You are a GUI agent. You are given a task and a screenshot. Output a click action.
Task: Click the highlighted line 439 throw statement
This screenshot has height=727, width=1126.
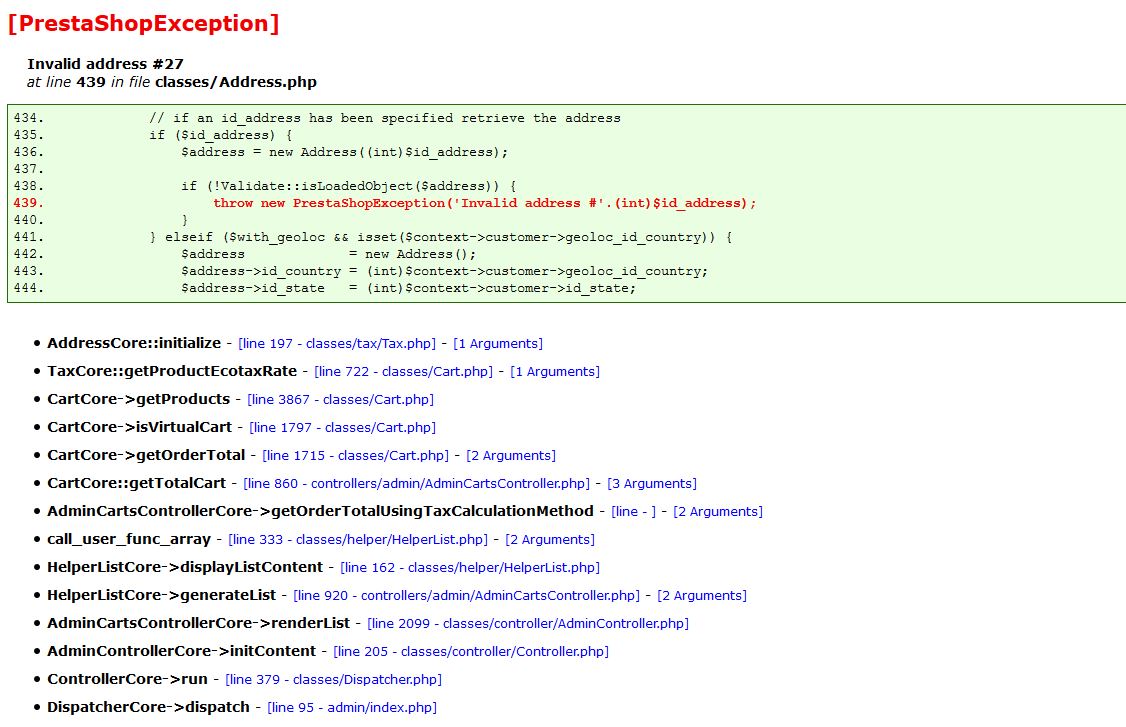tap(484, 203)
